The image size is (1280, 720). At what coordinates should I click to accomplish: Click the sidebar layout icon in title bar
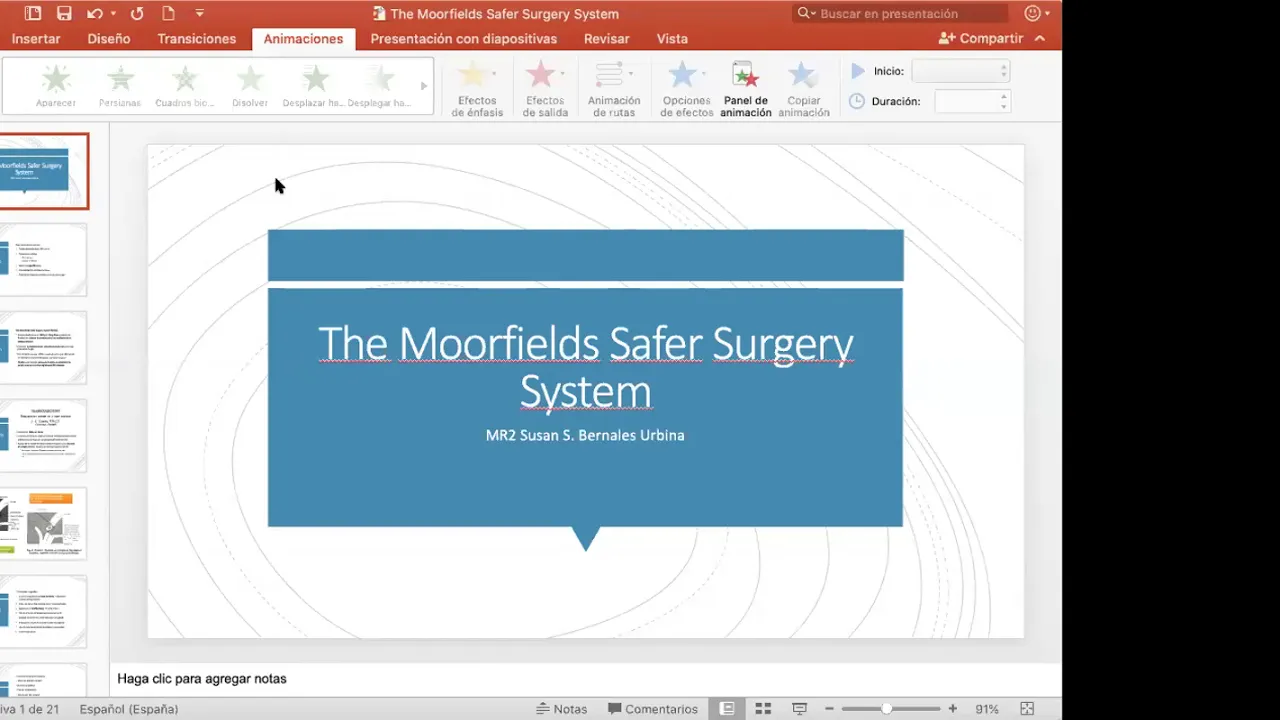coord(33,13)
